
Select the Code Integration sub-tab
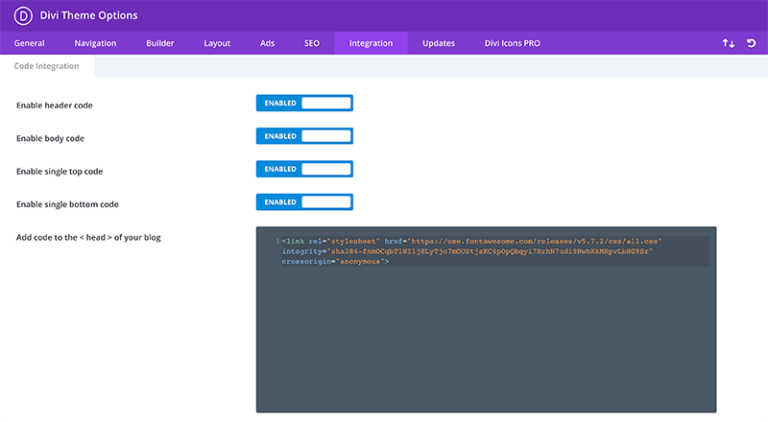46,66
